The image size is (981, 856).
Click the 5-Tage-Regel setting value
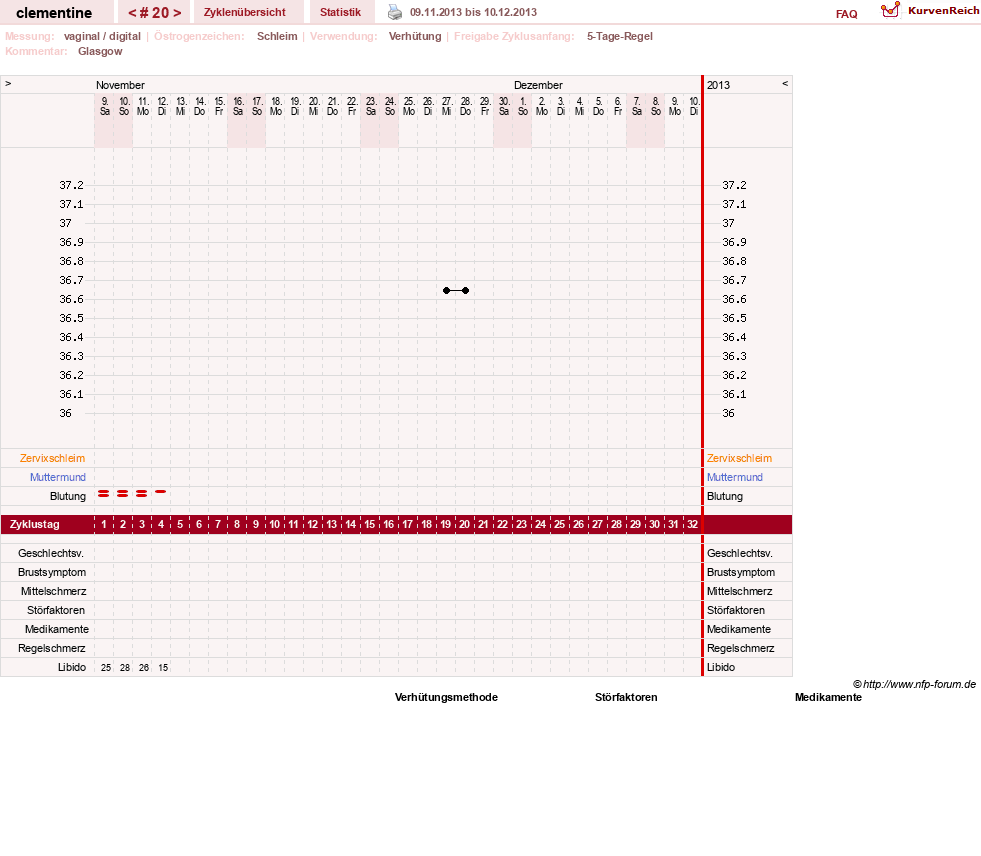[619, 36]
